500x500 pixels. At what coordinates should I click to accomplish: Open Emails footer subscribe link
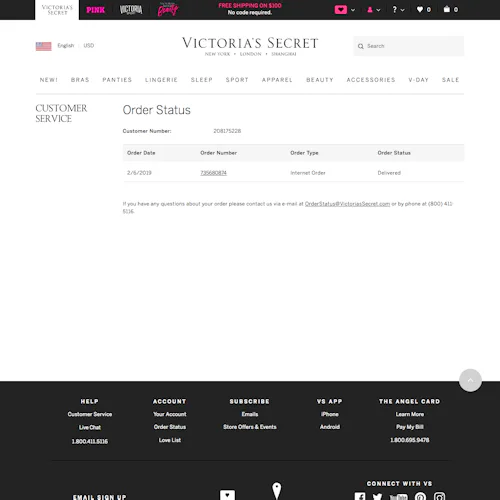pyautogui.click(x=250, y=414)
